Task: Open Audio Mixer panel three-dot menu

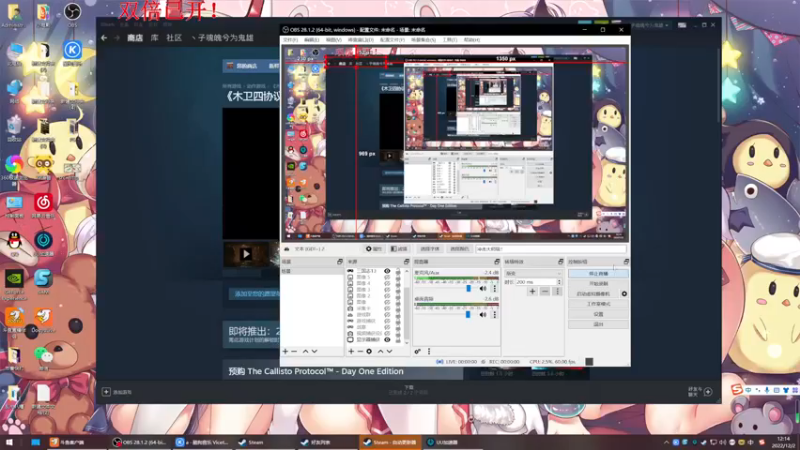Action: 429,352
